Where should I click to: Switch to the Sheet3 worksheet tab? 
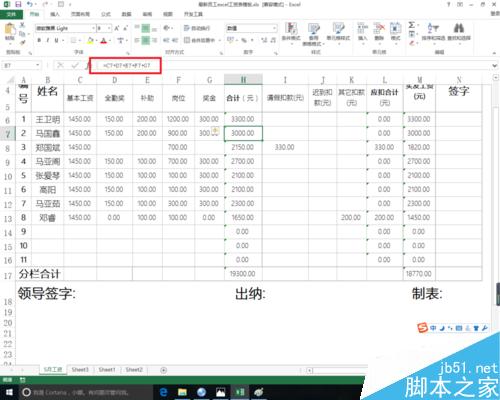(x=80, y=369)
